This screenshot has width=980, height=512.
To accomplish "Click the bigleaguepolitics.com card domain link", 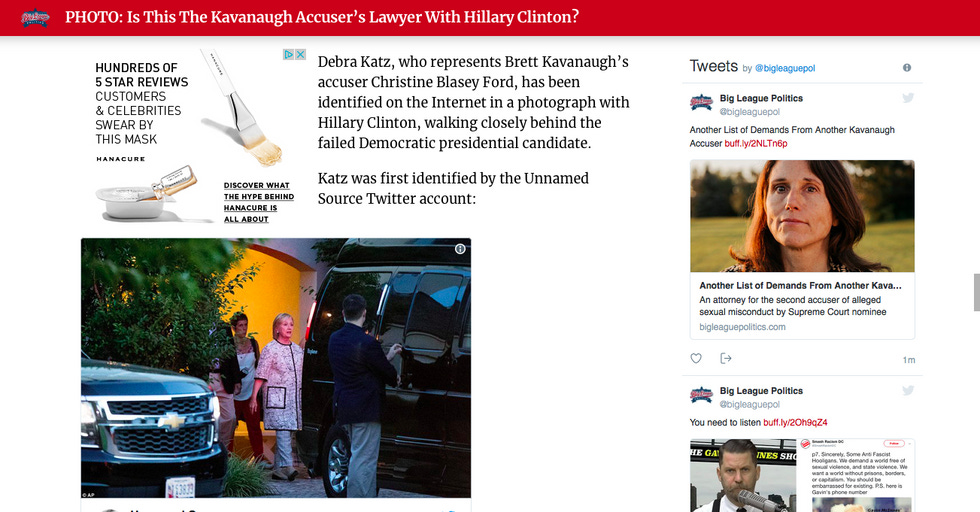I will pyautogui.click(x=742, y=327).
